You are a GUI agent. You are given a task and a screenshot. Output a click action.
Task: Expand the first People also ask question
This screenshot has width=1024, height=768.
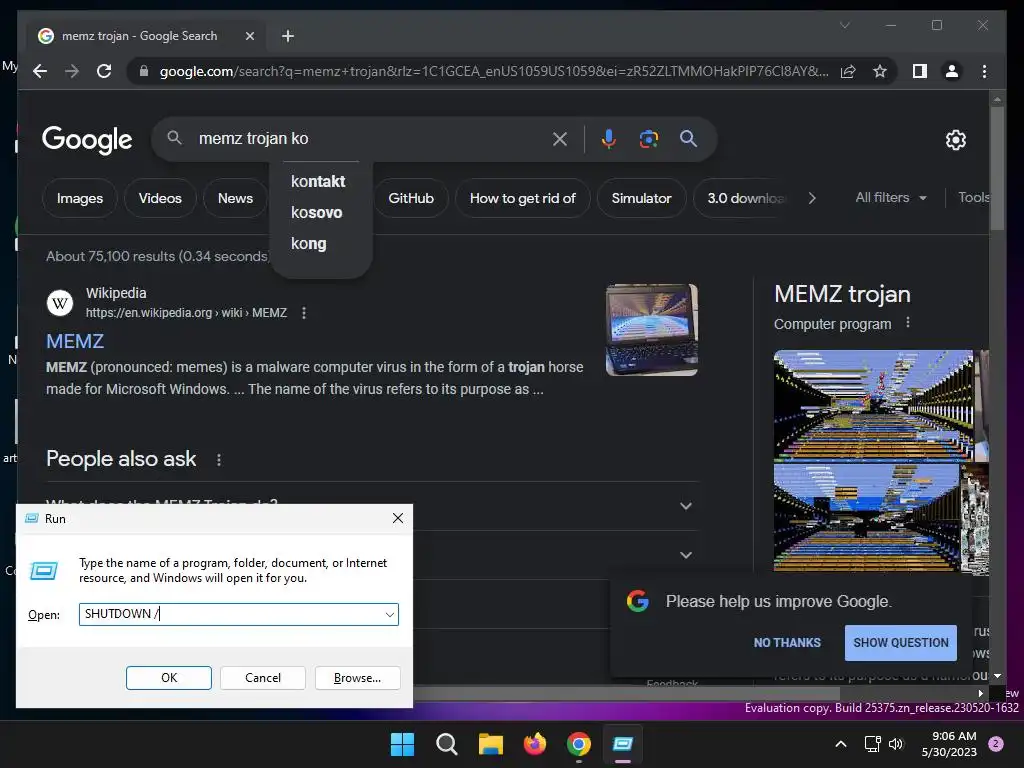point(686,506)
